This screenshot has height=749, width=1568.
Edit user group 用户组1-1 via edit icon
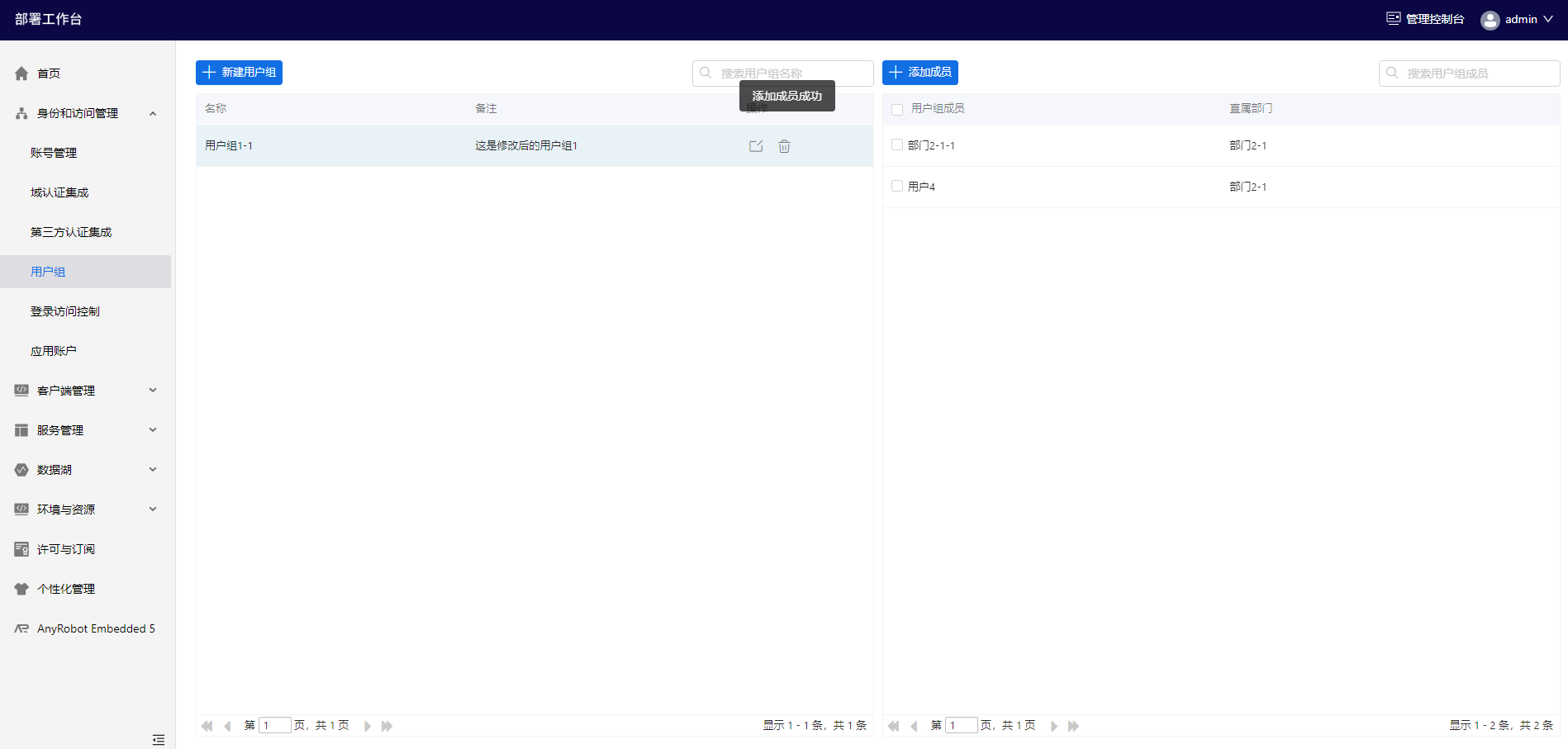(x=756, y=146)
